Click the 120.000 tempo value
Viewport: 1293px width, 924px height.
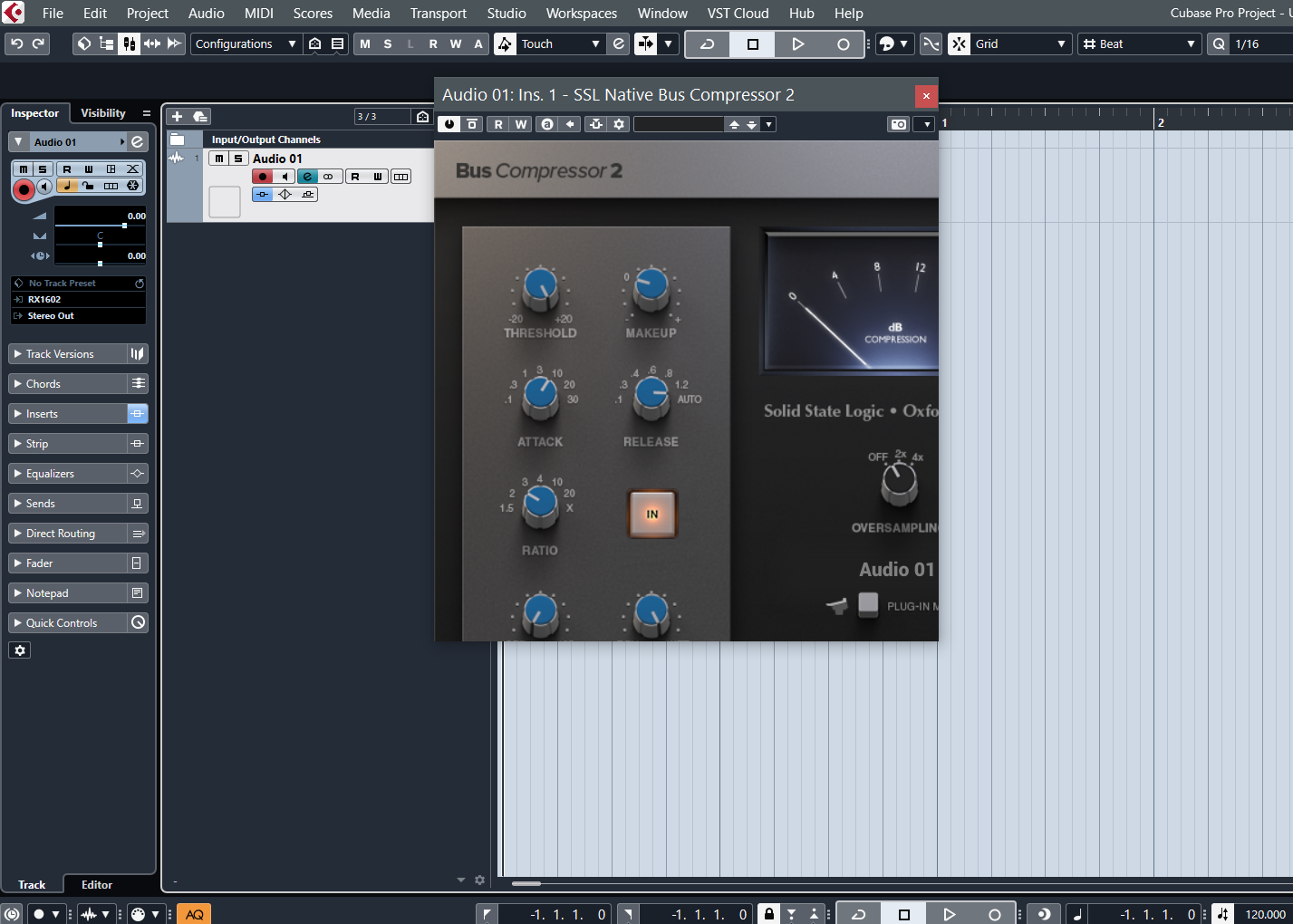(1265, 914)
